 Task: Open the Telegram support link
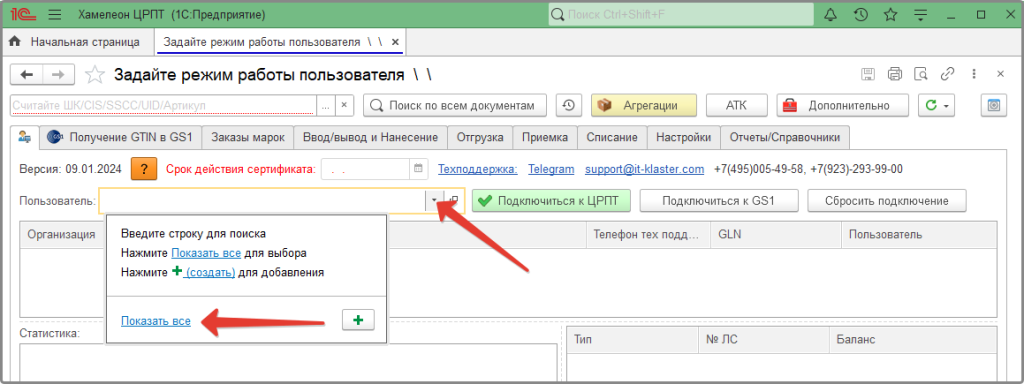[551, 169]
